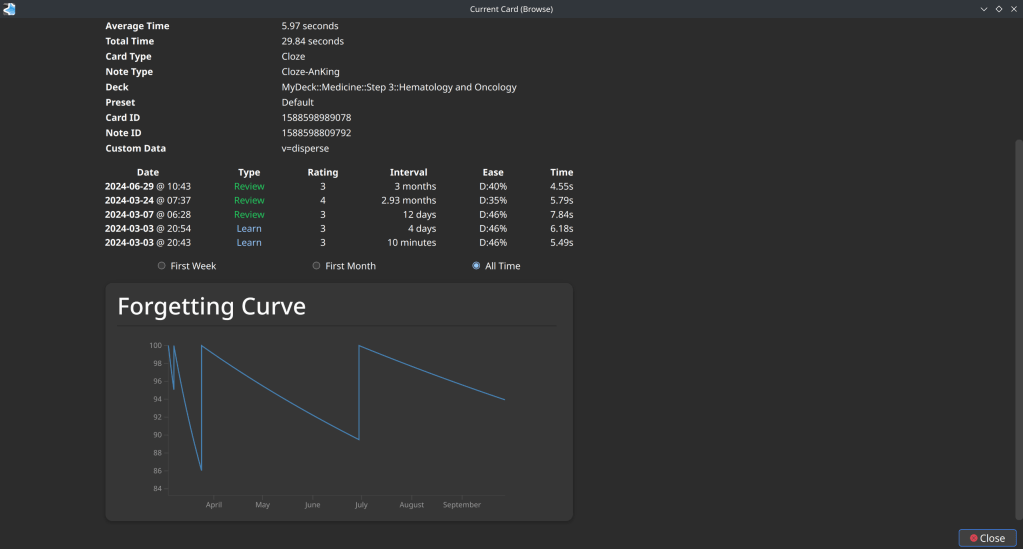Close window using title bar X
Image resolution: width=1023 pixels, height=549 pixels.
click(x=1013, y=9)
